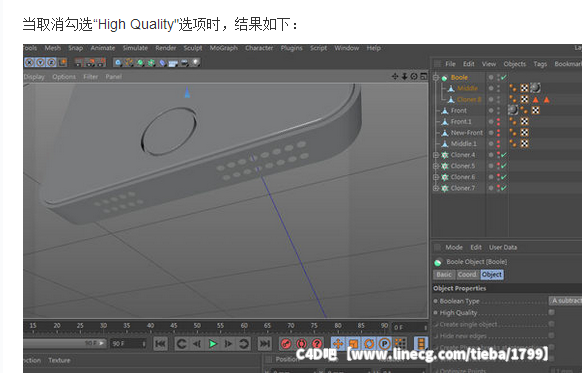Toggle the Hide new edges checkbox
The height and width of the screenshot is (373, 582).
(x=552, y=336)
